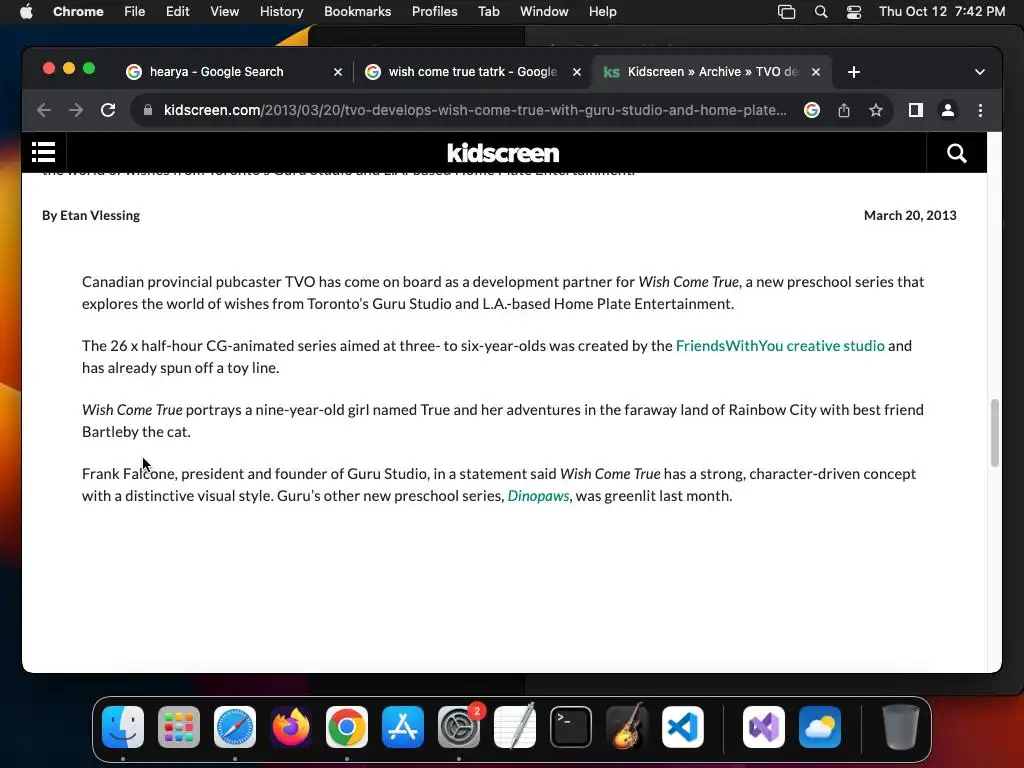Open FriendsWithYou creative studio link
The image size is (1024, 768).
click(780, 345)
